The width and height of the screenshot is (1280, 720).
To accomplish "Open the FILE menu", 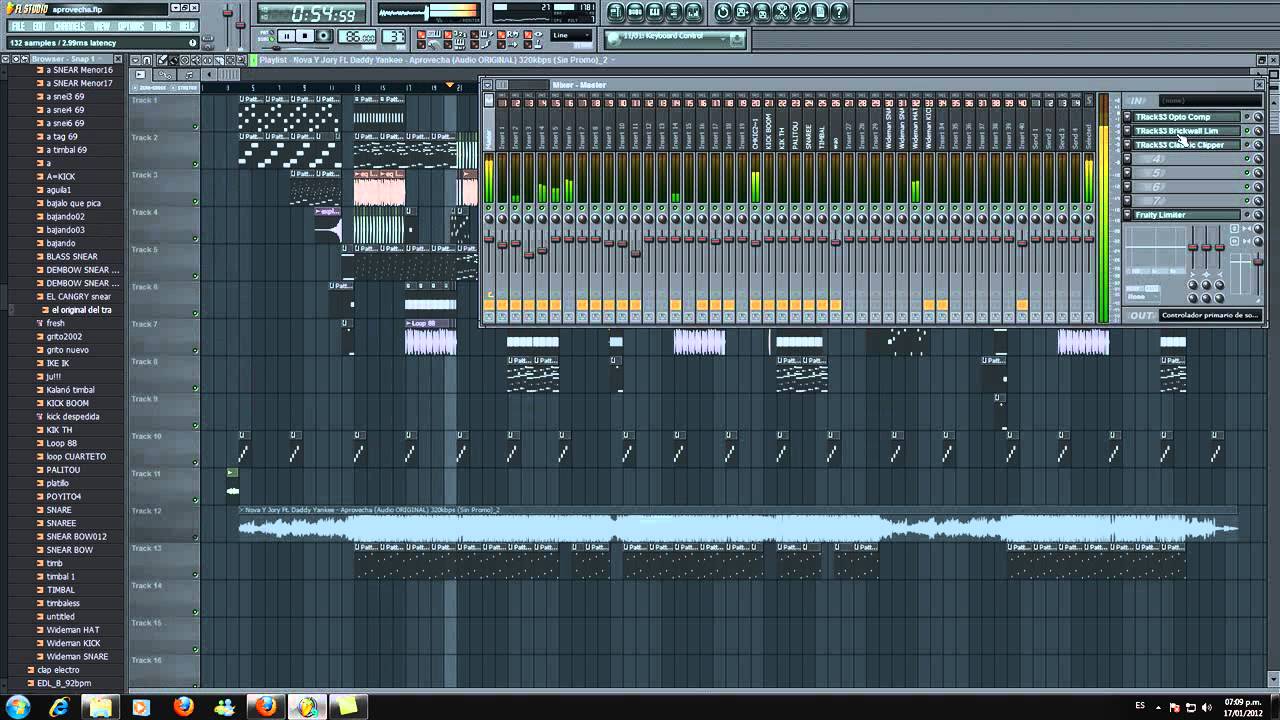I will 17,26.
